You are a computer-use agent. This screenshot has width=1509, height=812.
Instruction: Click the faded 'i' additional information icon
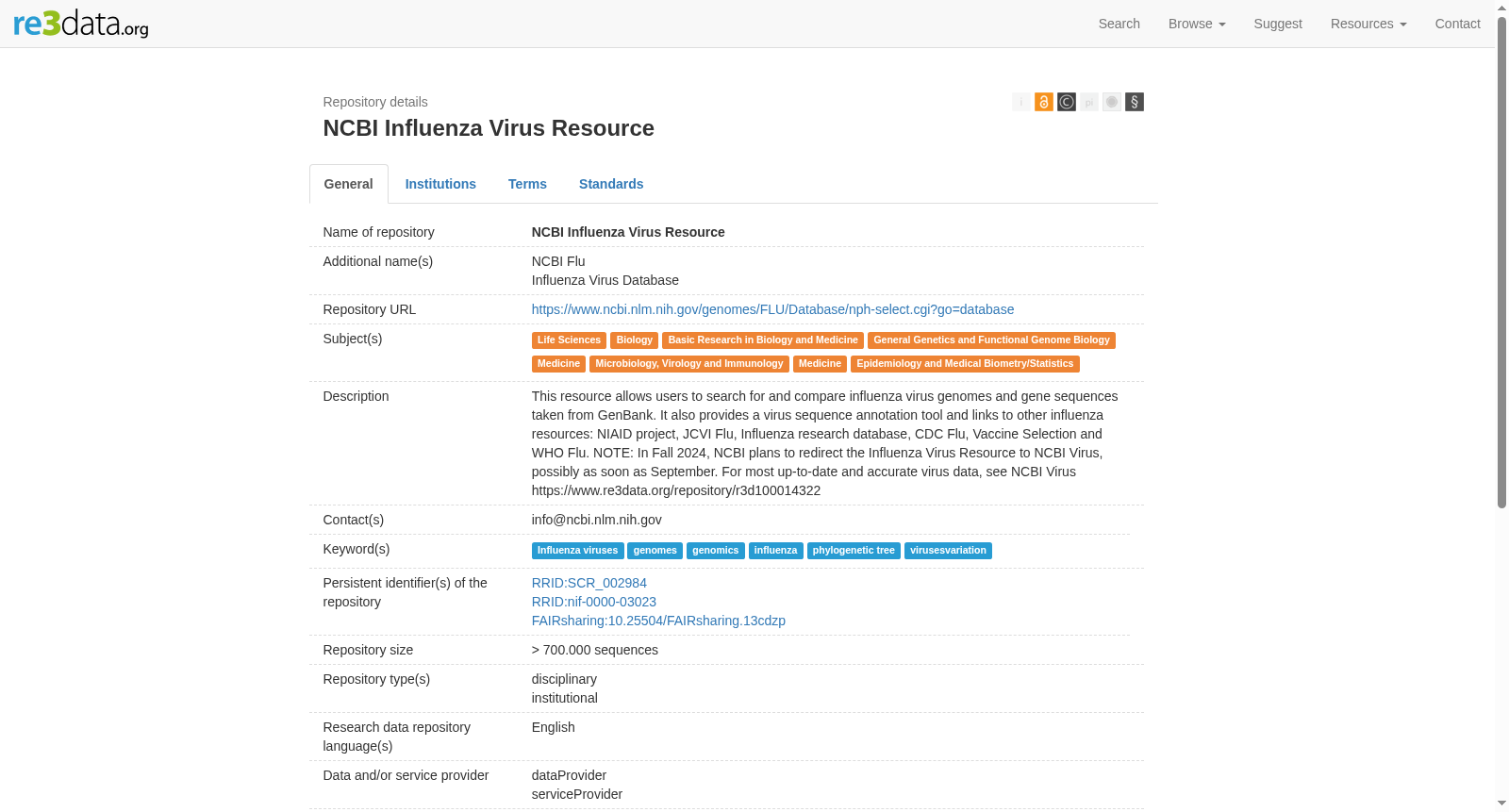(1020, 102)
